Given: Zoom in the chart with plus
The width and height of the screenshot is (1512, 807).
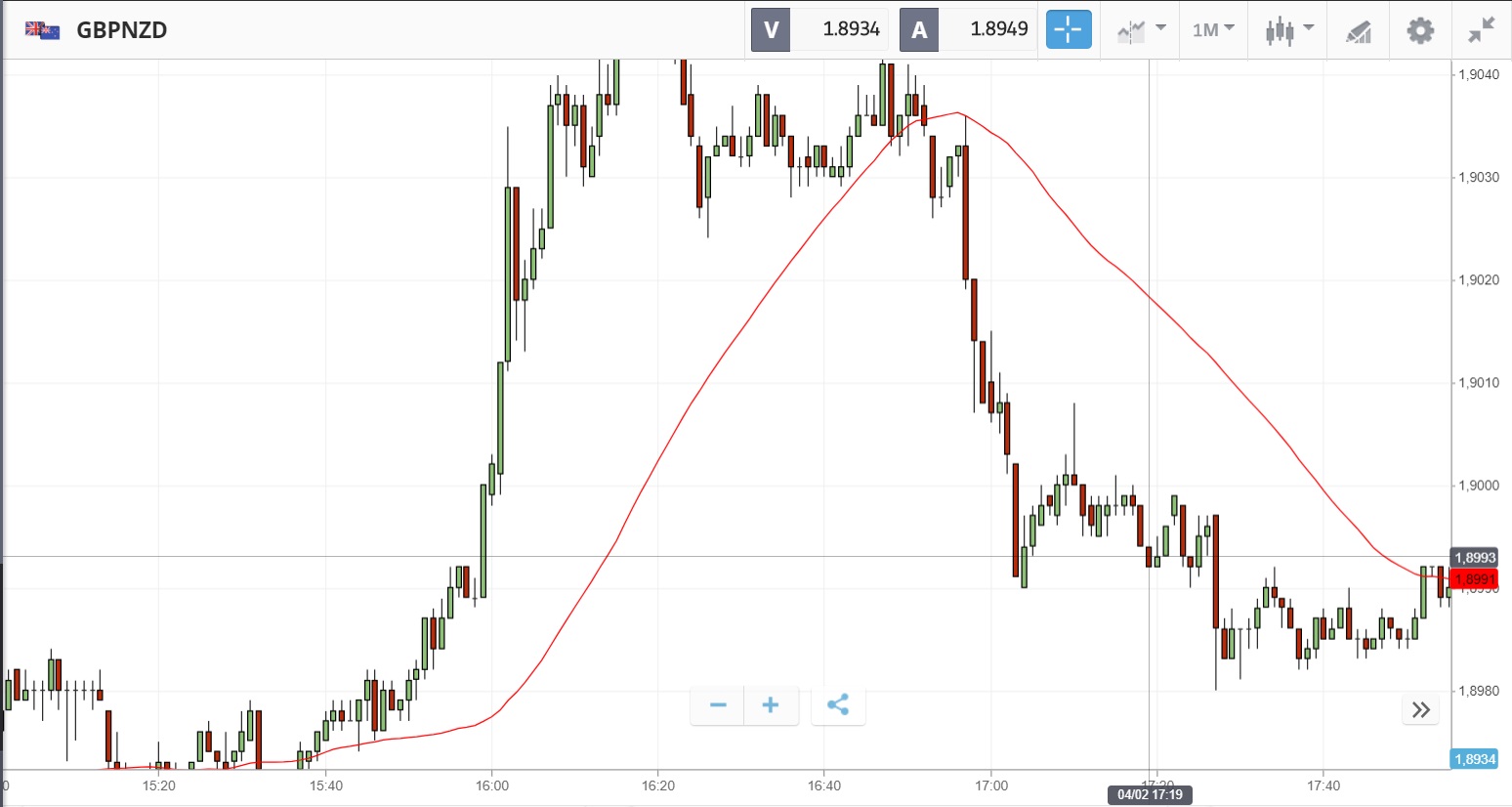Looking at the screenshot, I should tap(771, 705).
